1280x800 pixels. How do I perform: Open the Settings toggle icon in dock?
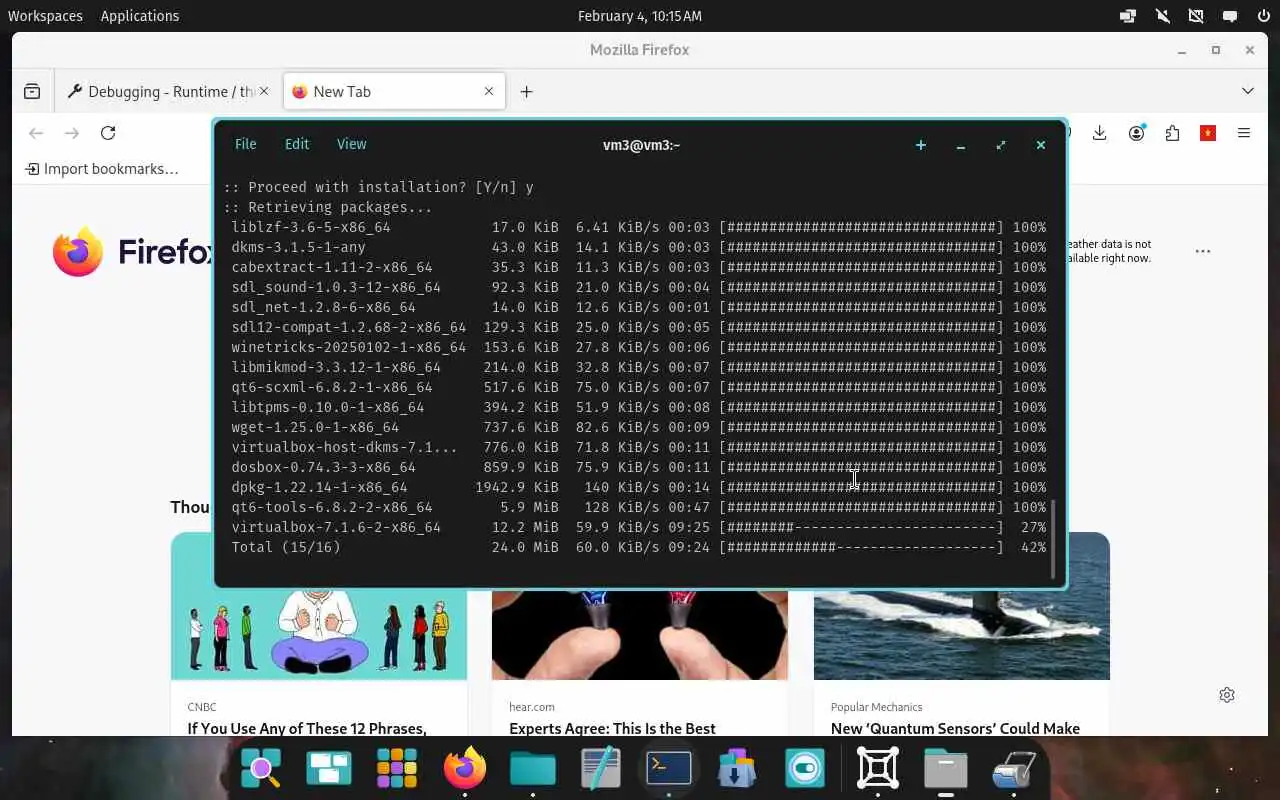[x=805, y=768]
